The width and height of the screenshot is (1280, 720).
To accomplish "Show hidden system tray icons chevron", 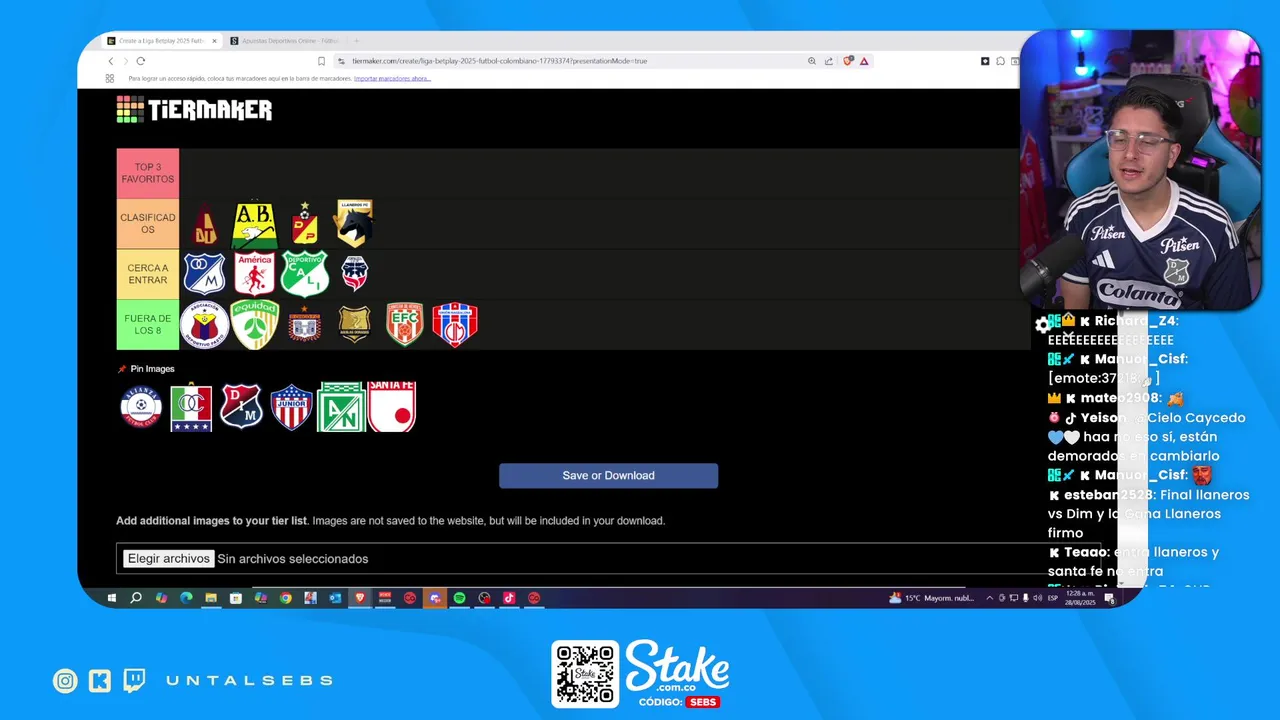I will 990,598.
